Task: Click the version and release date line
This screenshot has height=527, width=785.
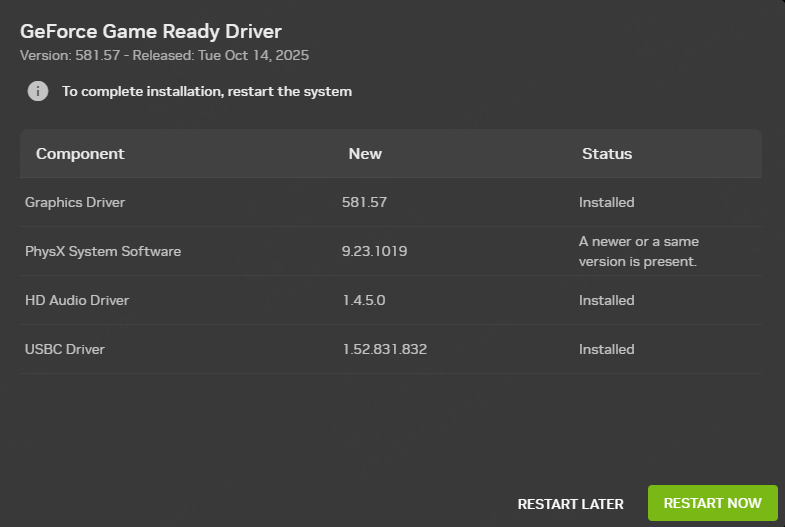Action: [164, 55]
